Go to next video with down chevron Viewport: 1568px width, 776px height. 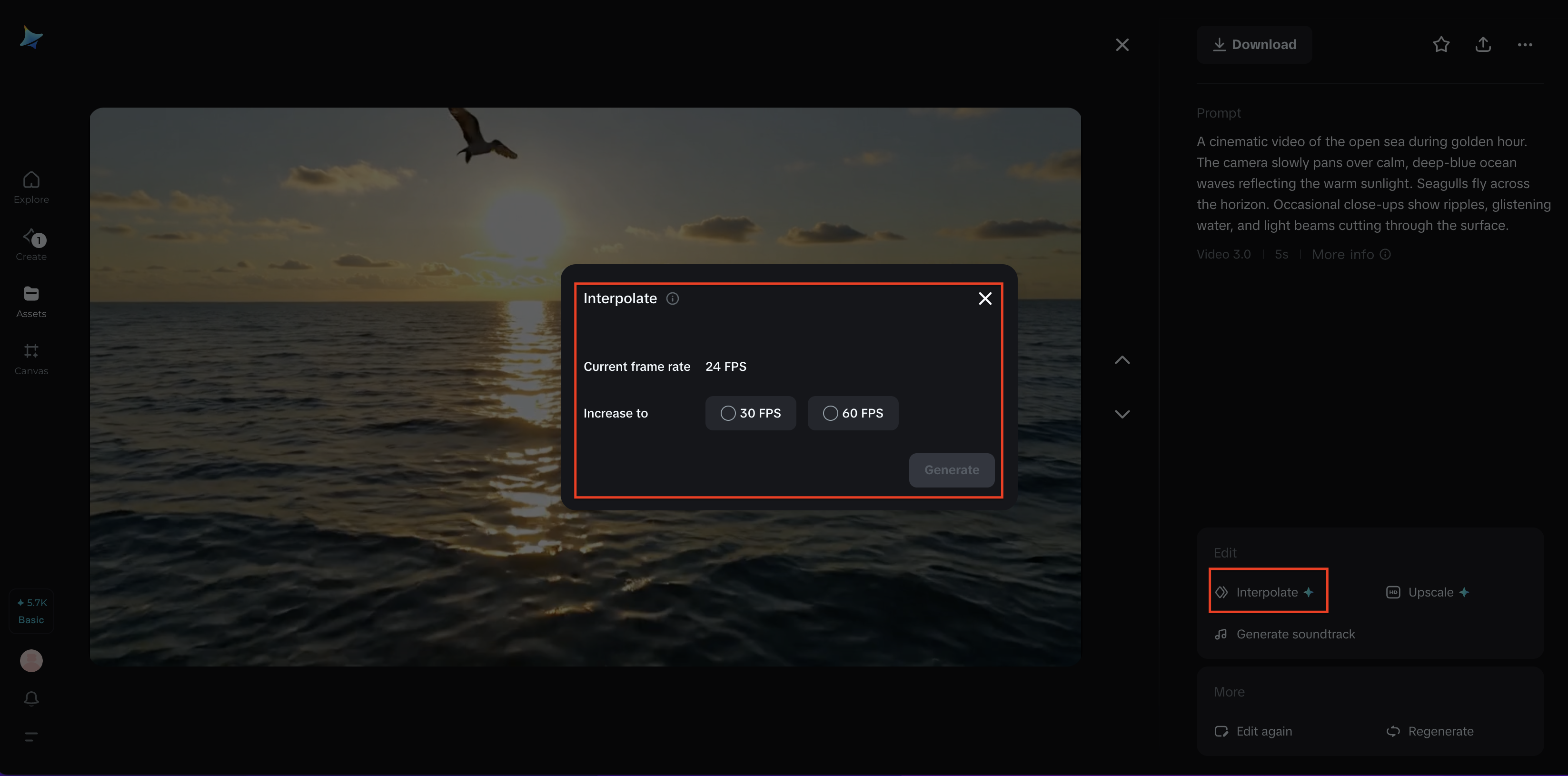1122,414
